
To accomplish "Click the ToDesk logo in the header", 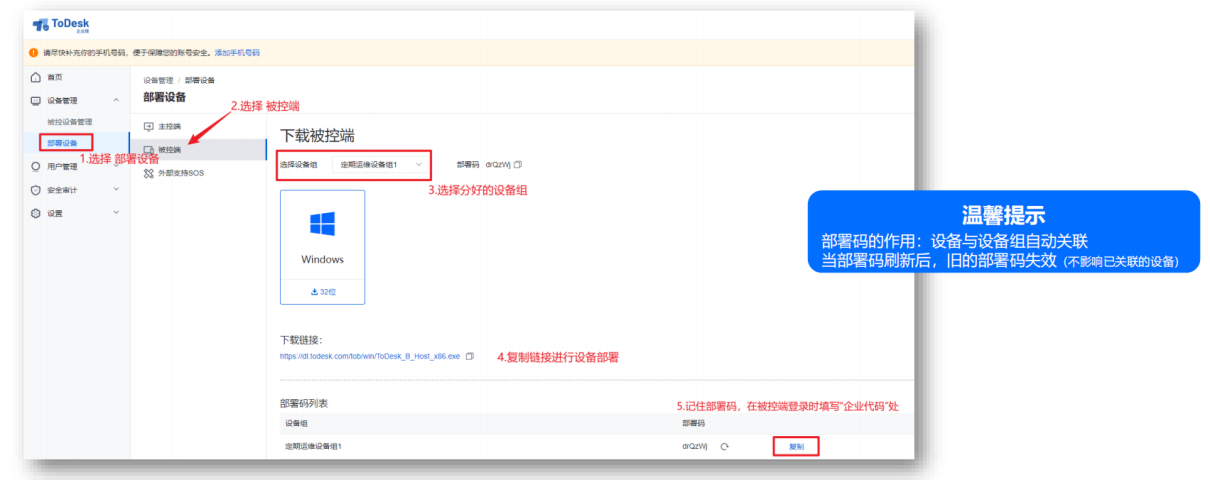I will 59,25.
